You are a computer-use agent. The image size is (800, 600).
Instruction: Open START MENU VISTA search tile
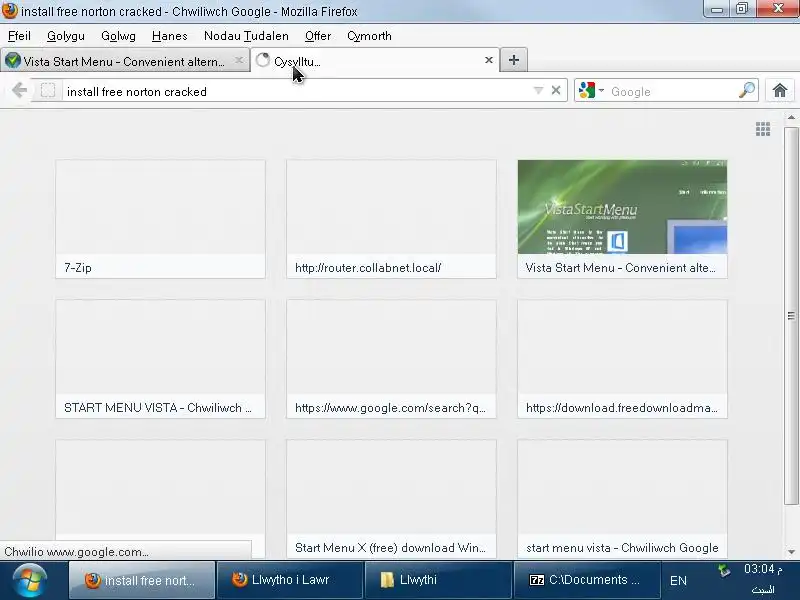[161, 359]
